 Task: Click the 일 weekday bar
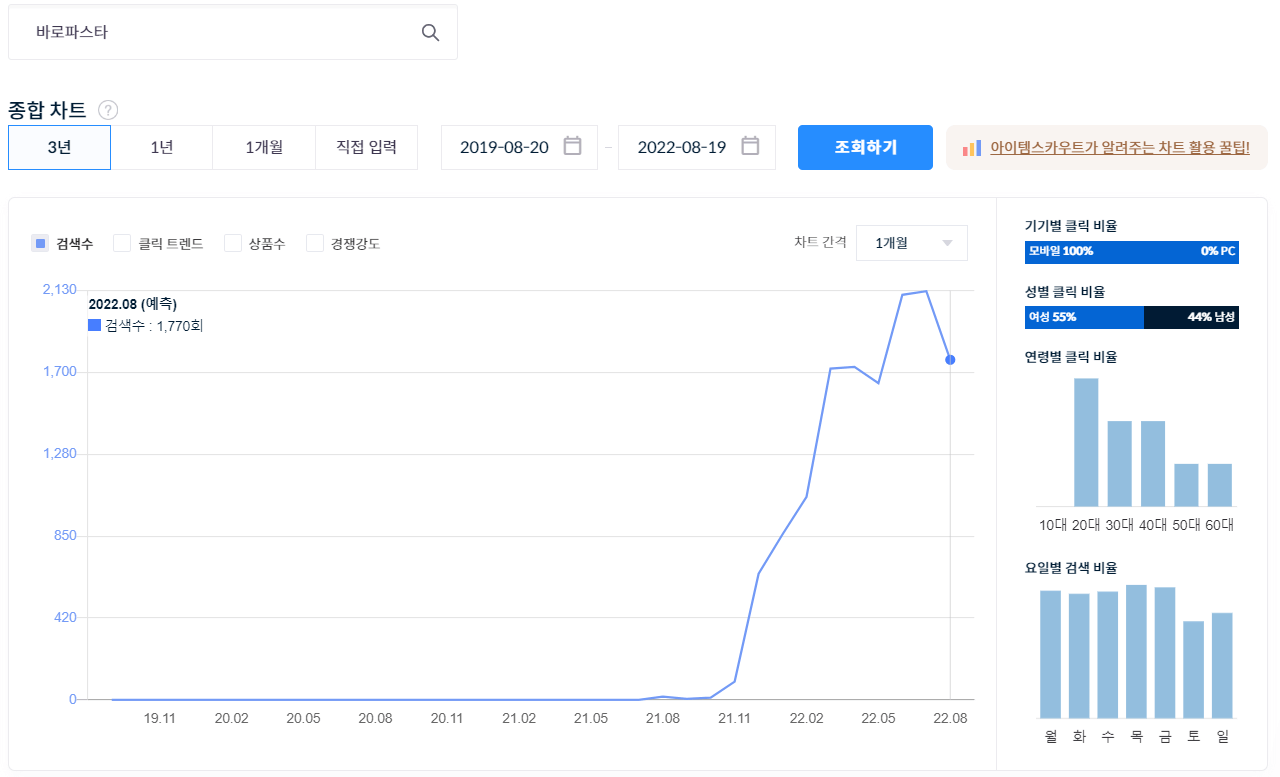(1222, 665)
